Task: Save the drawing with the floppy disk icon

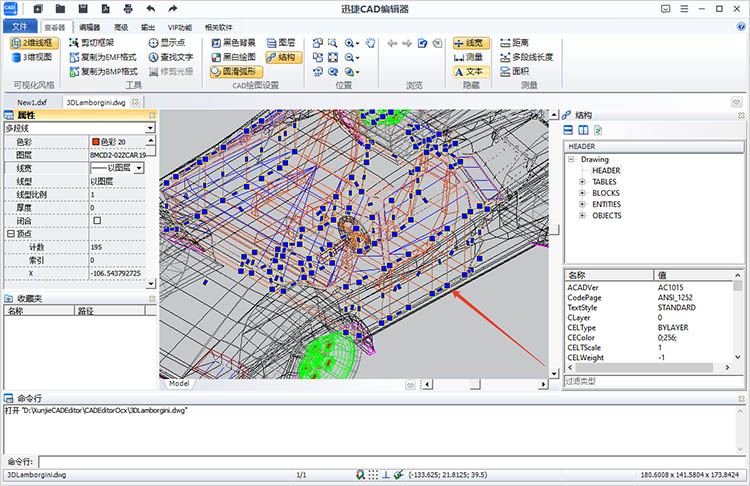Action: click(x=83, y=9)
